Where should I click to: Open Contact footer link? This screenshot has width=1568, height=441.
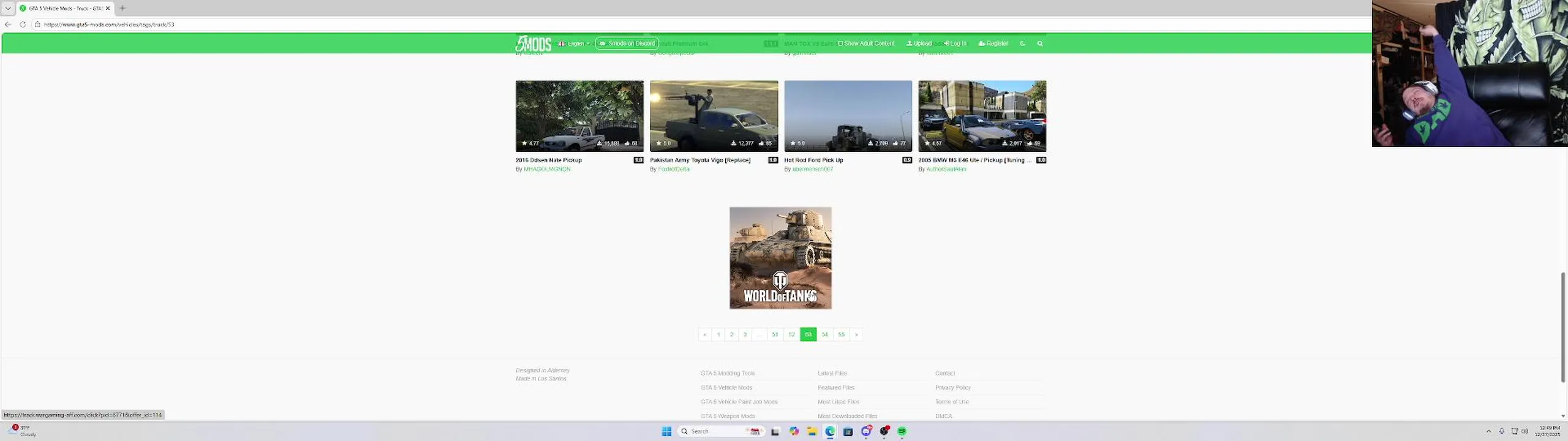pyautogui.click(x=945, y=373)
